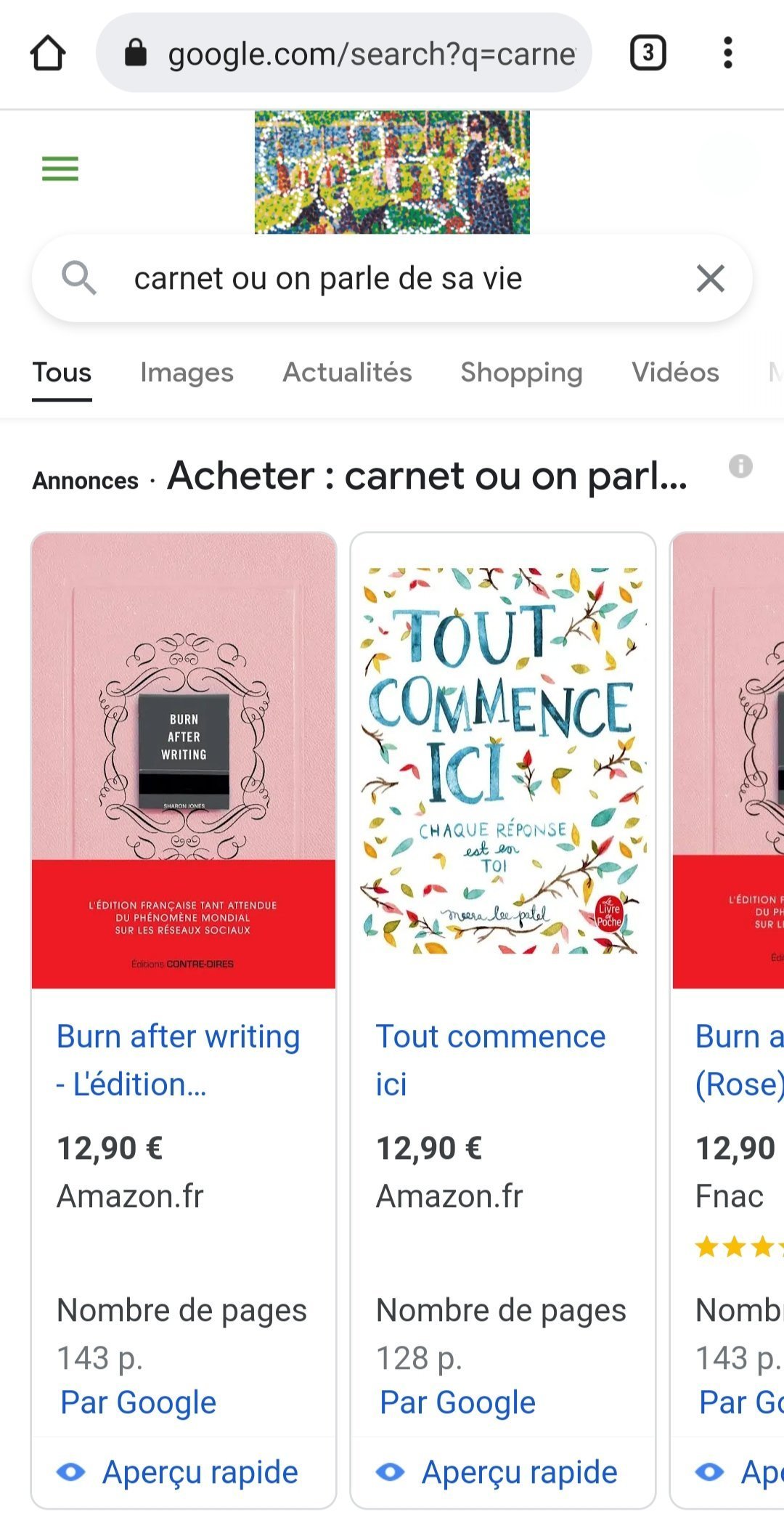Click the ads info icon
The image size is (784, 1515).
(740, 466)
